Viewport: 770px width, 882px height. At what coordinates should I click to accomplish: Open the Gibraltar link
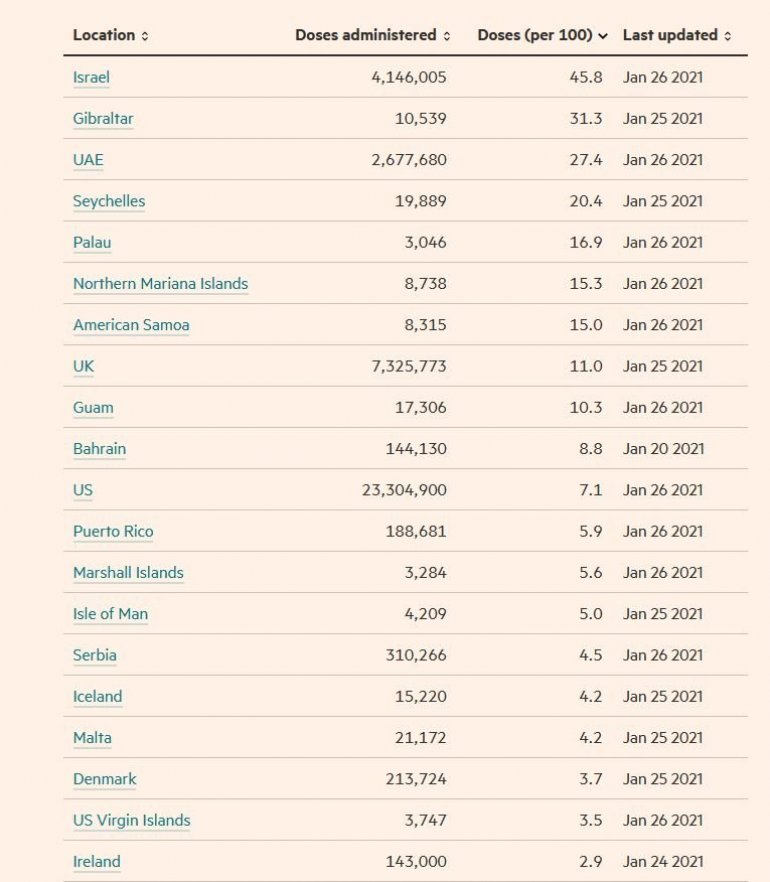click(x=103, y=118)
